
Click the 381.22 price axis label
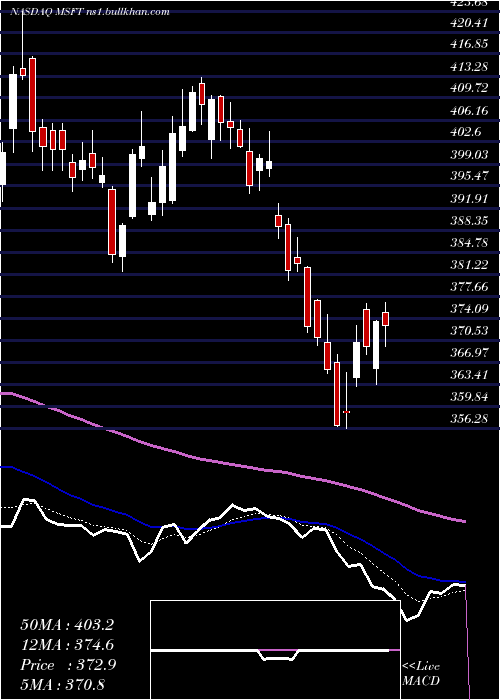[x=468, y=265]
